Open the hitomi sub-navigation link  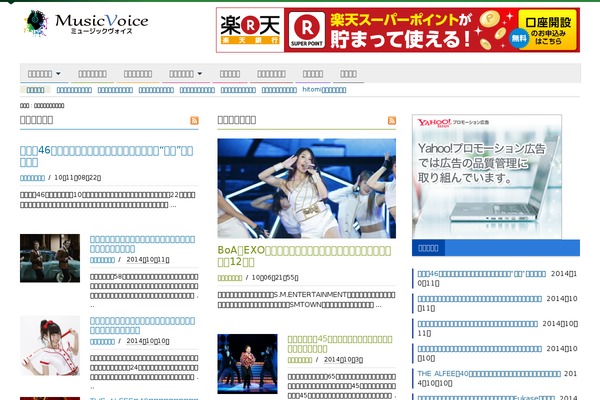(324, 90)
